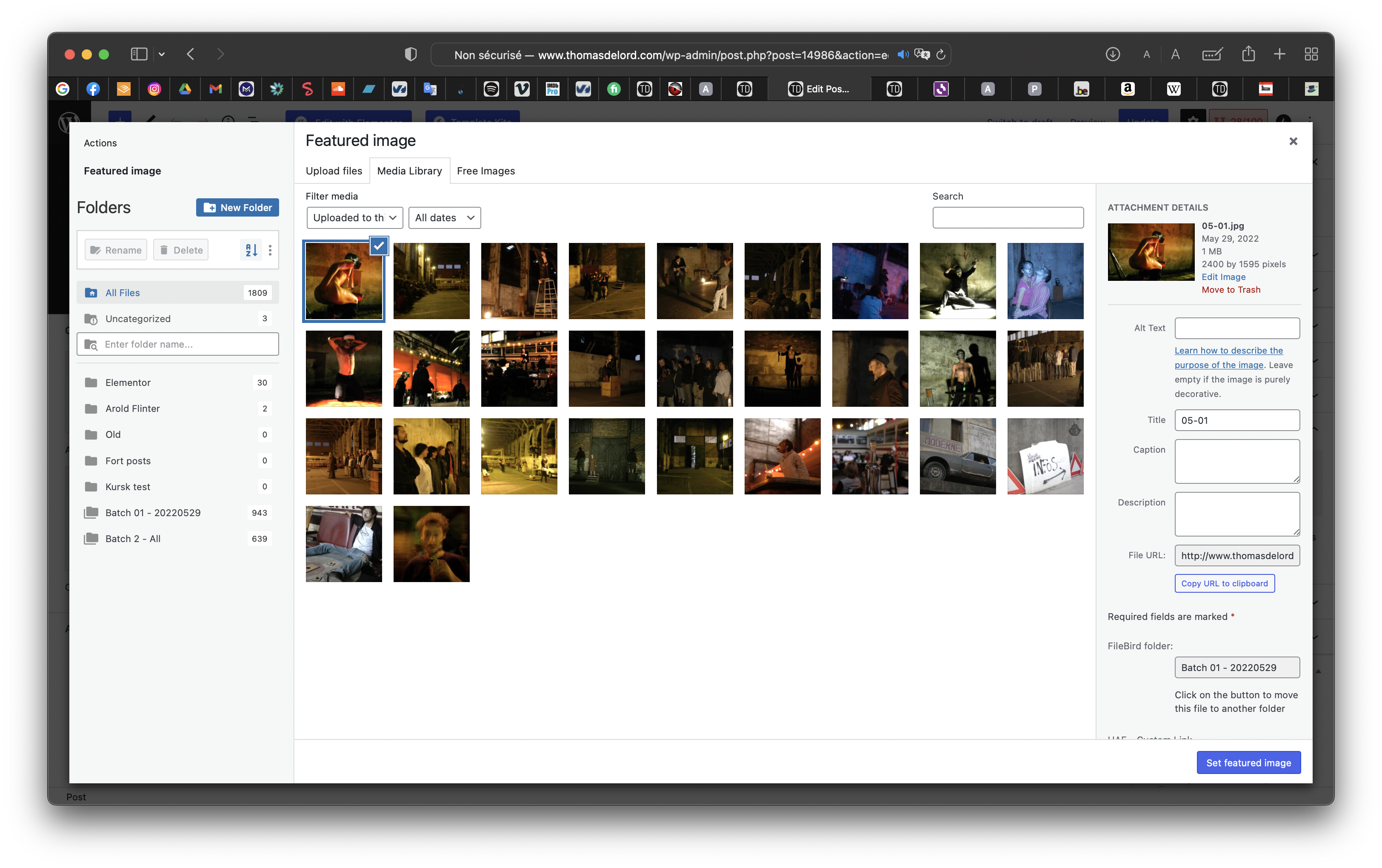
Task: Click the Alt Text input field
Action: [x=1237, y=328]
